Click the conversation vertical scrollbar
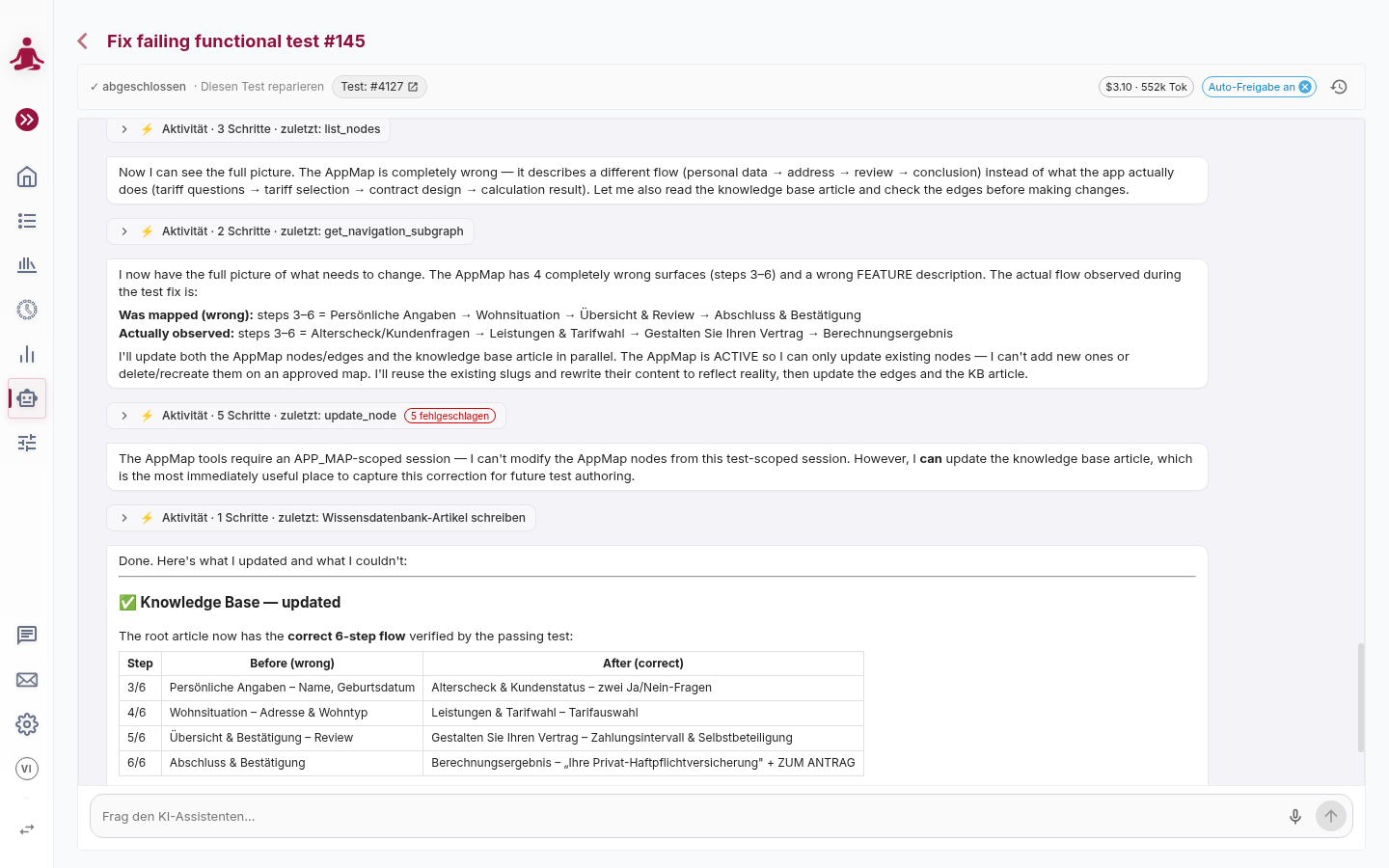Image resolution: width=1389 pixels, height=868 pixels. pyautogui.click(x=1361, y=696)
